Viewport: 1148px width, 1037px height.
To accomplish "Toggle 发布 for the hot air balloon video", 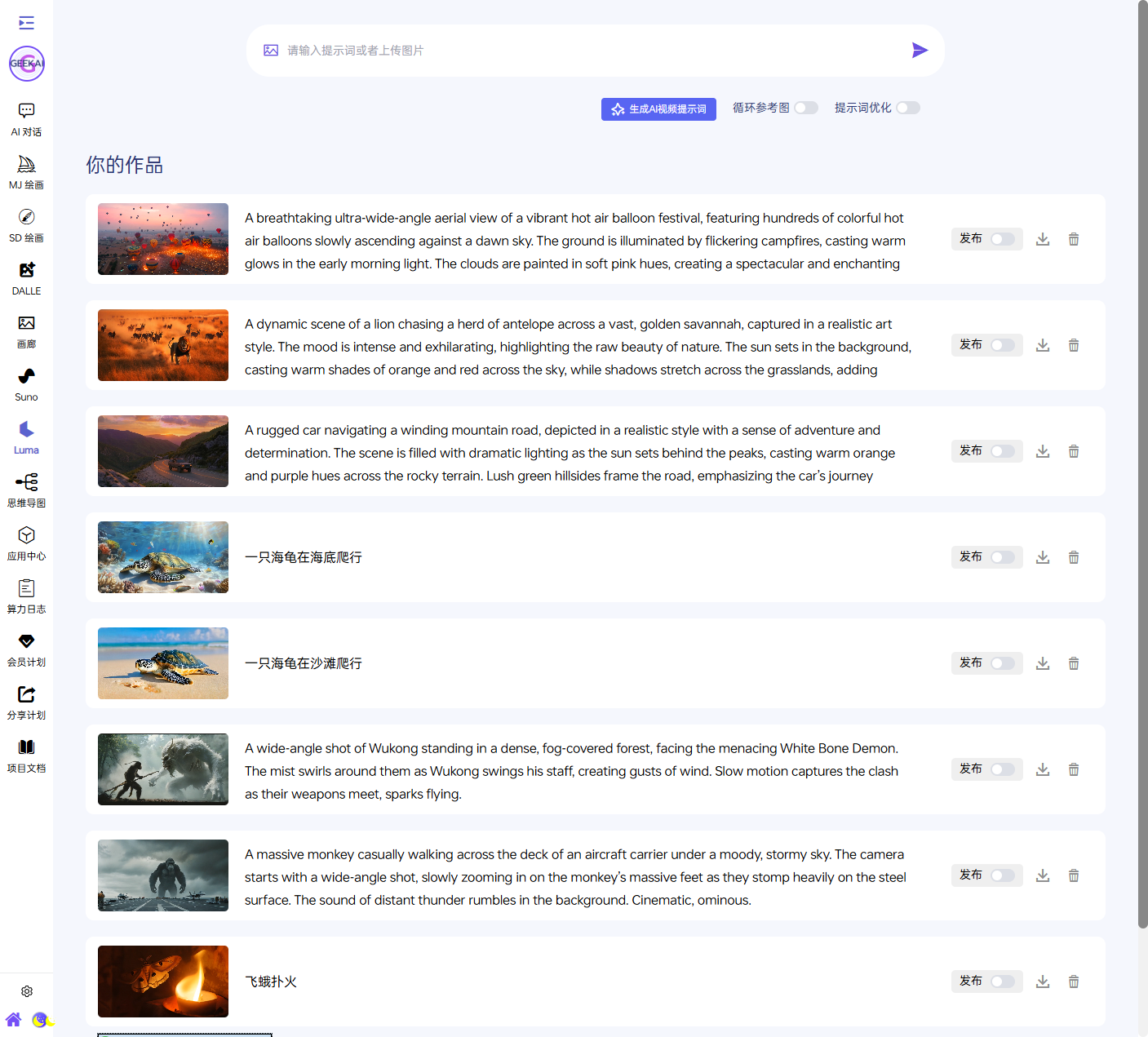I will point(1003,239).
